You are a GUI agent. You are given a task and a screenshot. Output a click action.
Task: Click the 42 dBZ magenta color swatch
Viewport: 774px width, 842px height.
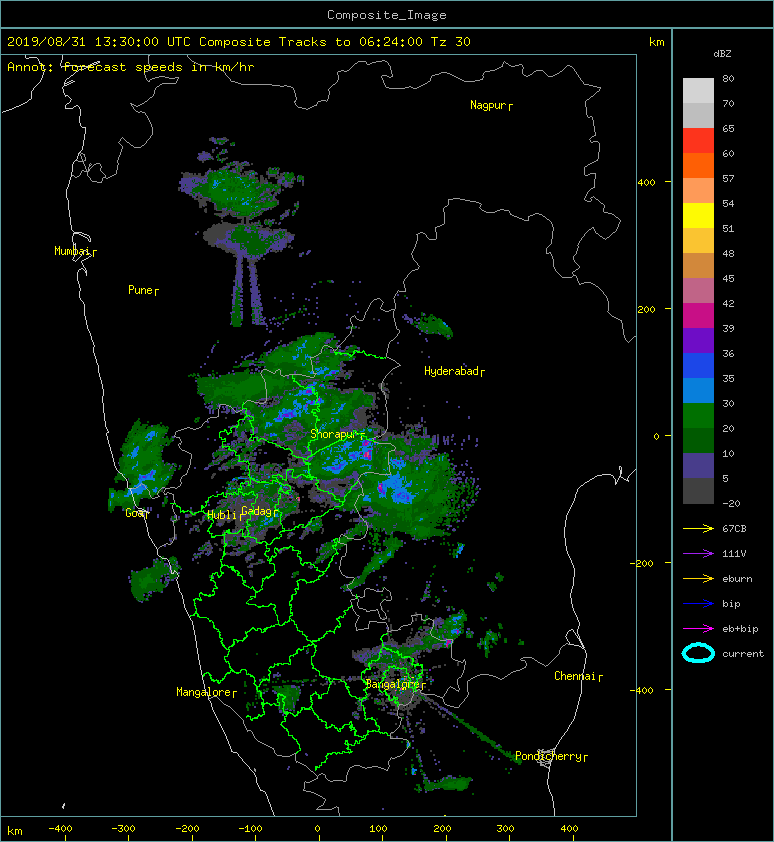698,315
